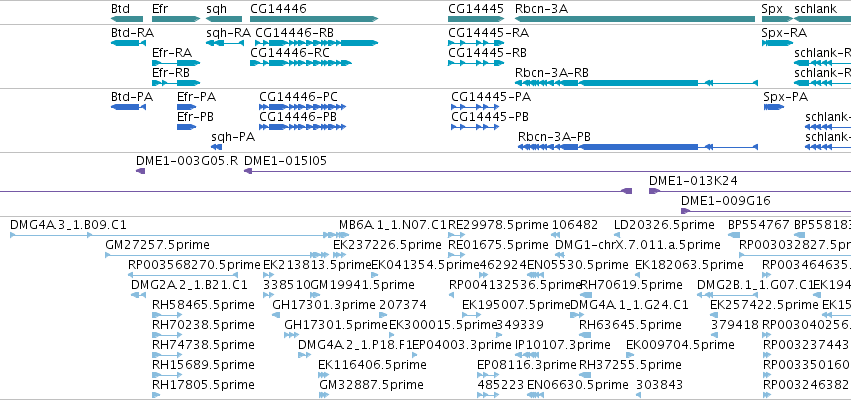Click the 'DME1-009G16' BAC label
Image resolution: width=851 pixels, height=400 pixels.
point(726,202)
